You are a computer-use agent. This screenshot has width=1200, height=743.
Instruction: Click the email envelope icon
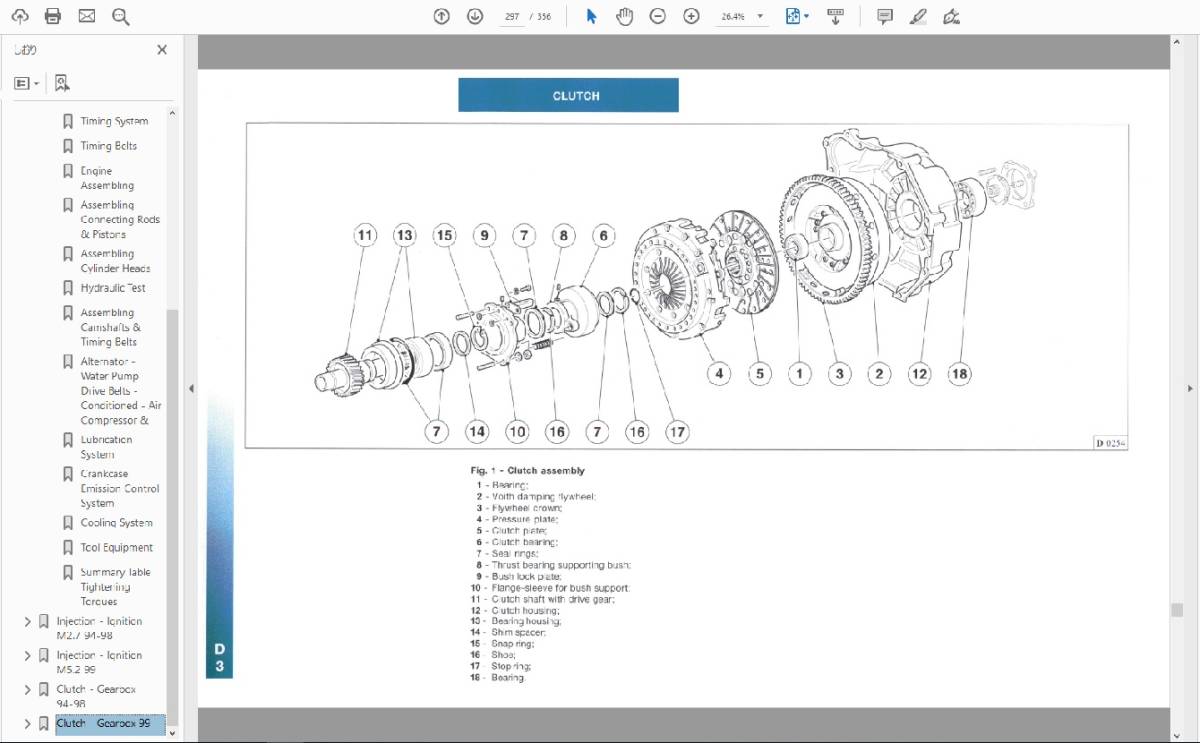pos(87,16)
